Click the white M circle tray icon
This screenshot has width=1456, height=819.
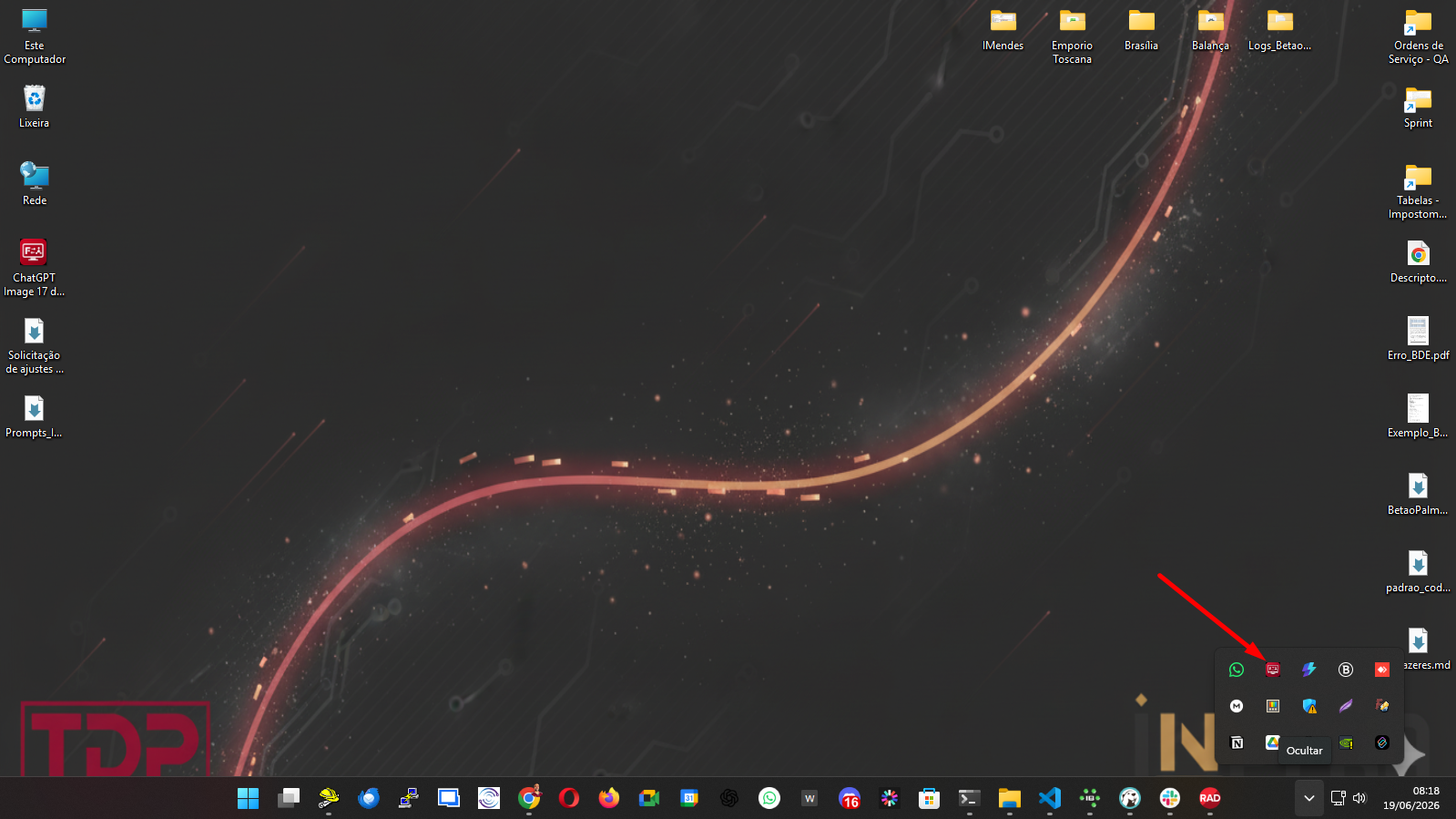click(x=1237, y=706)
